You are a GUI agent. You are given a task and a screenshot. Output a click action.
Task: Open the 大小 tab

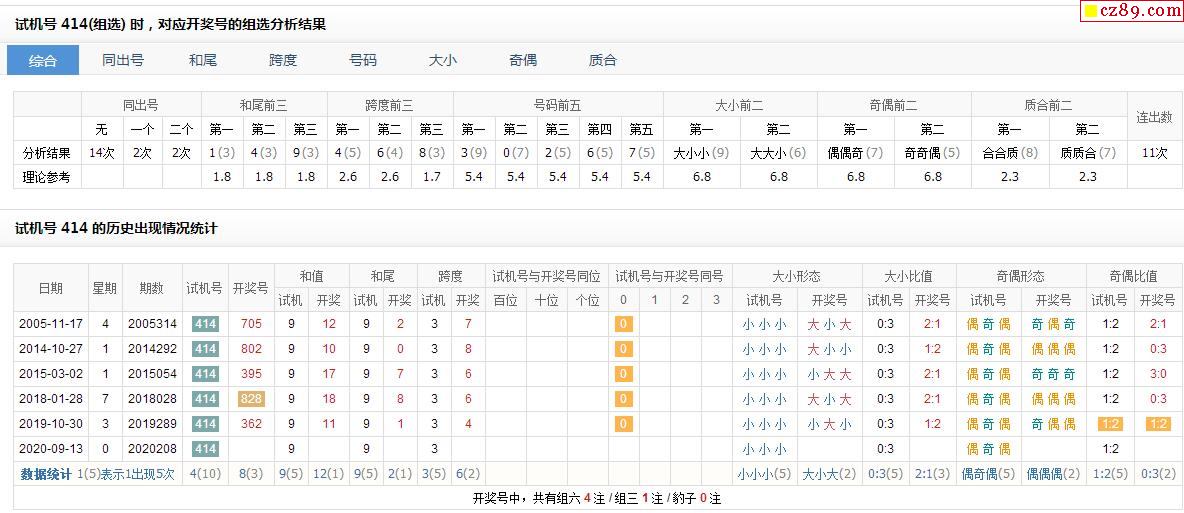point(443,60)
